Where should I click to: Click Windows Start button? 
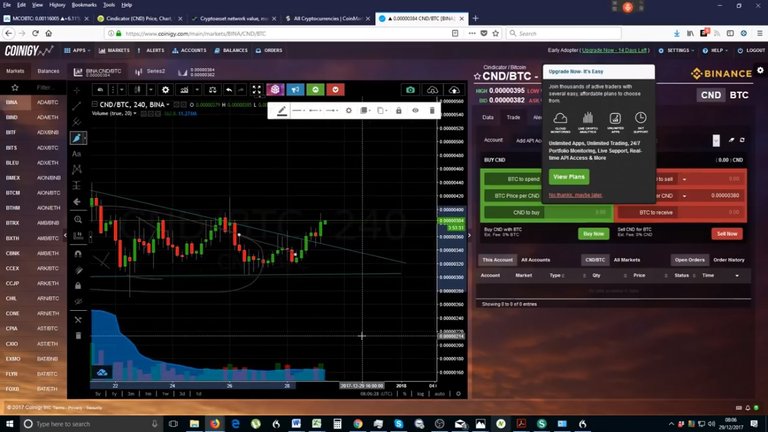10,424
